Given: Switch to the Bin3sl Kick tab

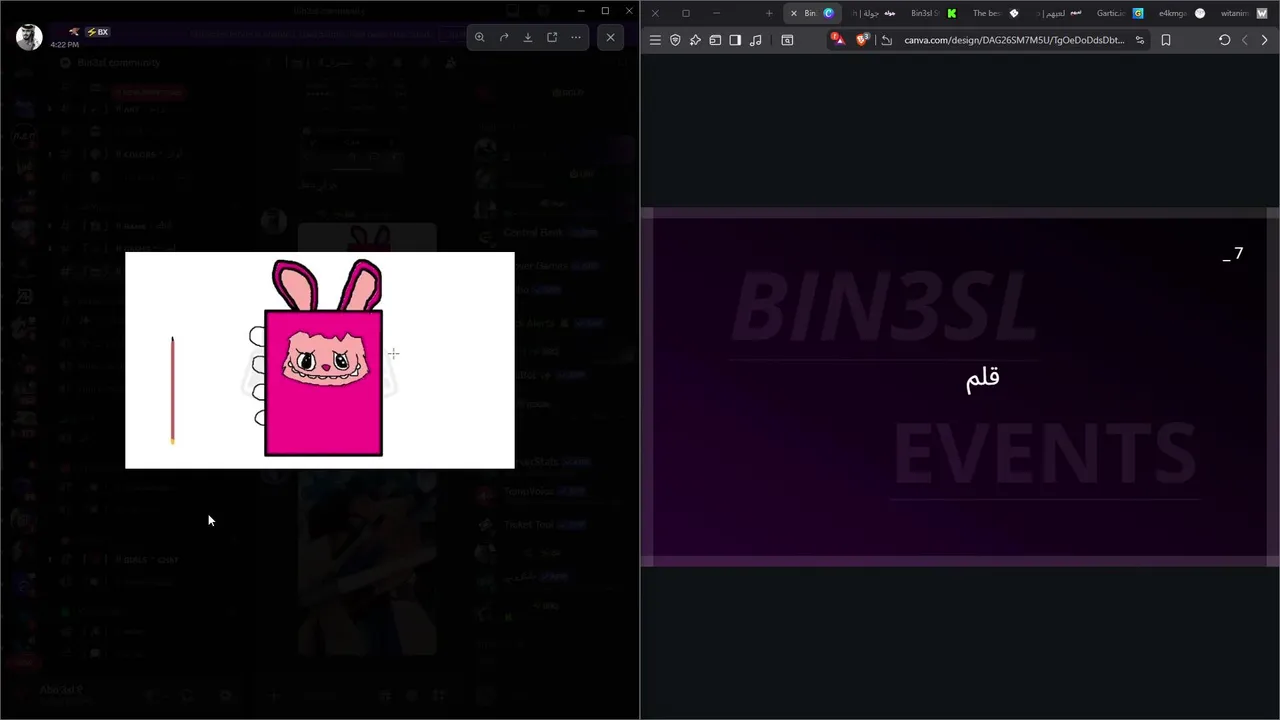Looking at the screenshot, I should tap(932, 13).
